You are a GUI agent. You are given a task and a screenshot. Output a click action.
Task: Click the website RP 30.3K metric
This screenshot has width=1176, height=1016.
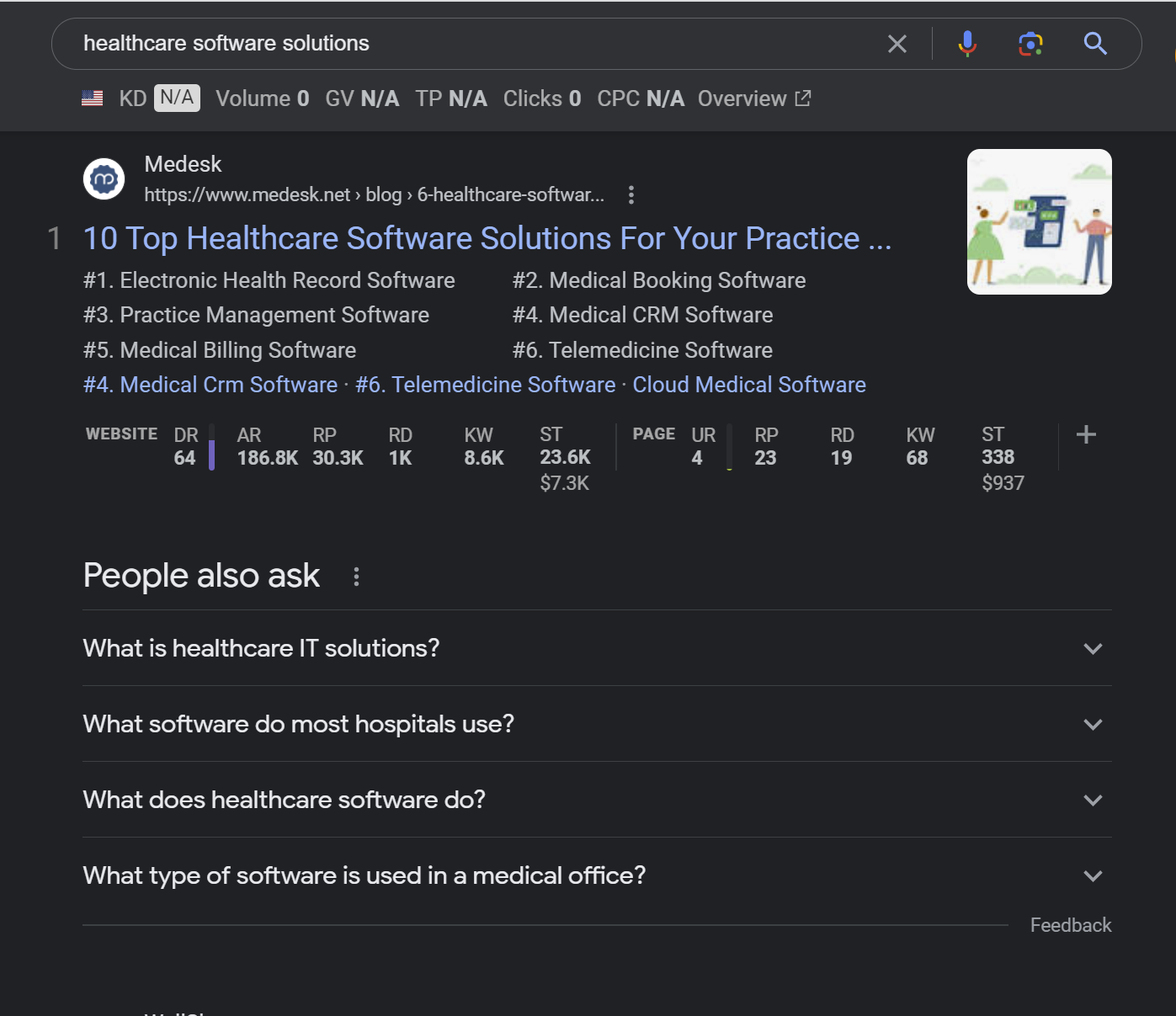[x=338, y=446]
